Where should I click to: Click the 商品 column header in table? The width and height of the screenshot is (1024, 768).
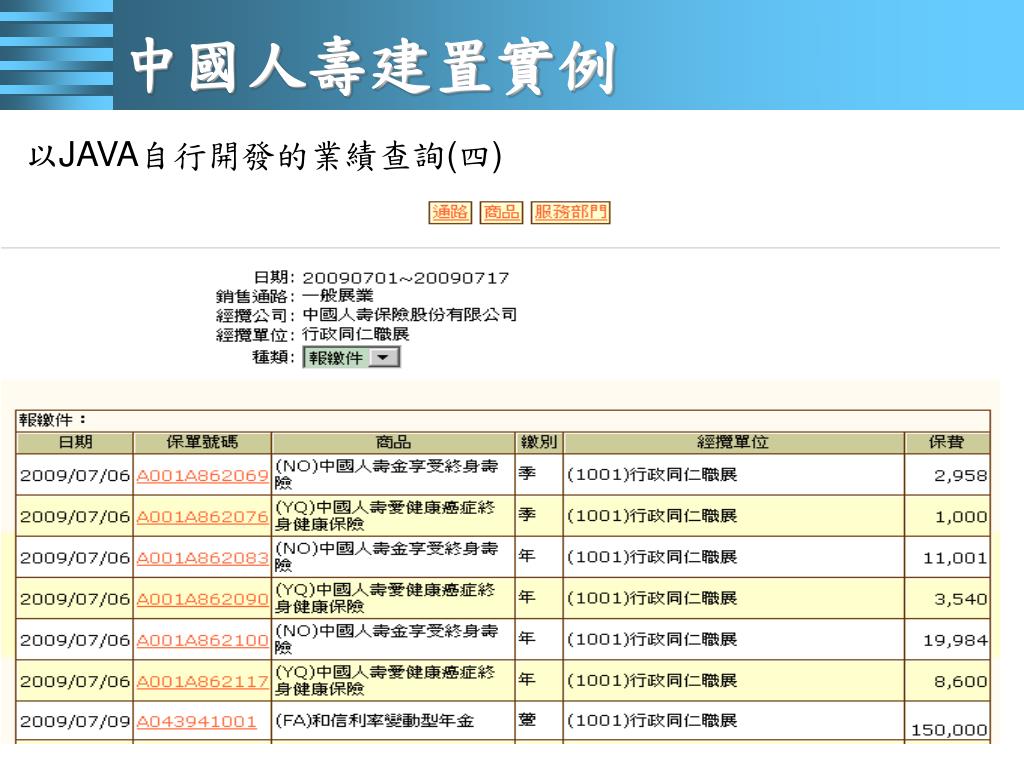[393, 443]
